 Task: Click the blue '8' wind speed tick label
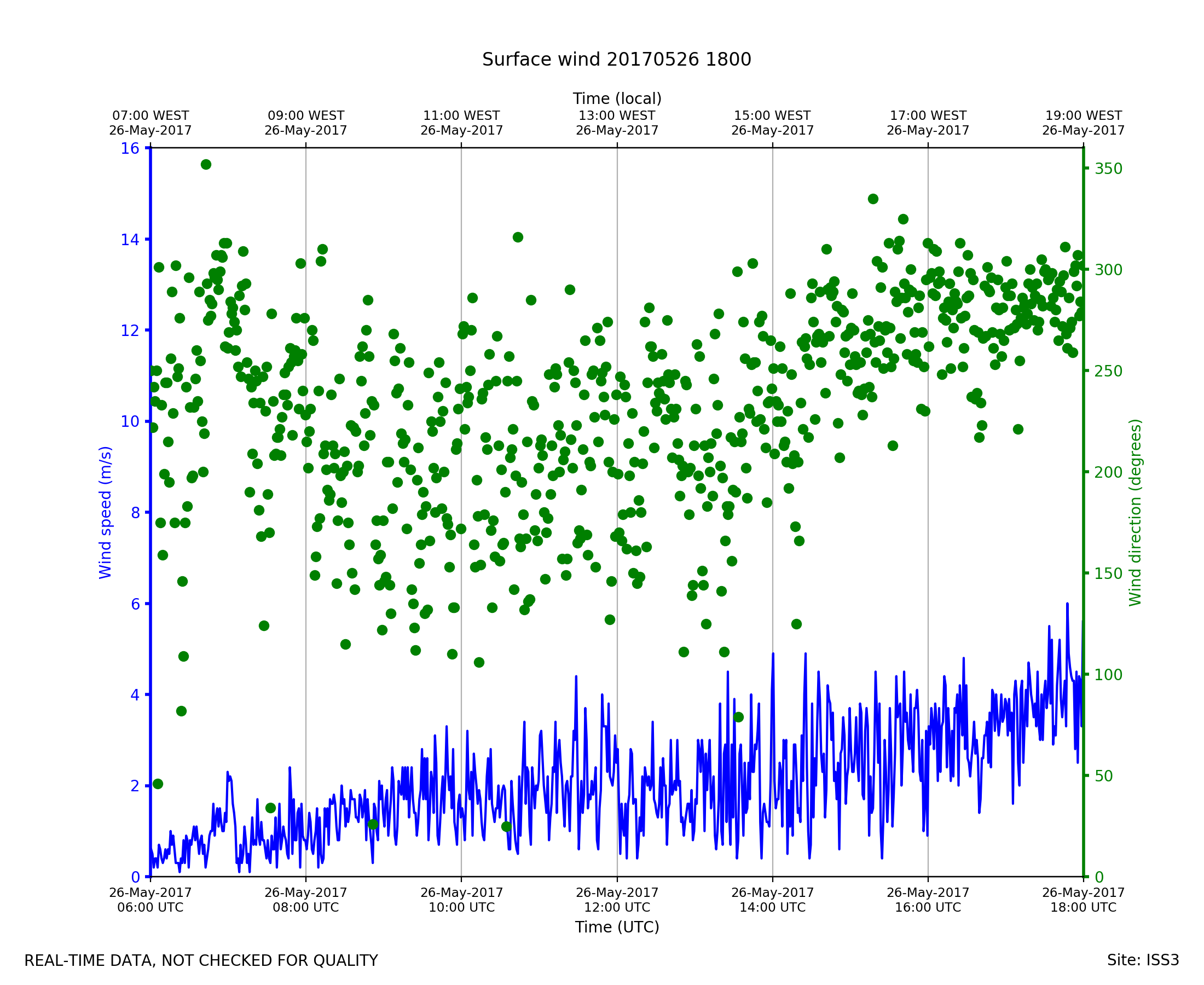135,513
